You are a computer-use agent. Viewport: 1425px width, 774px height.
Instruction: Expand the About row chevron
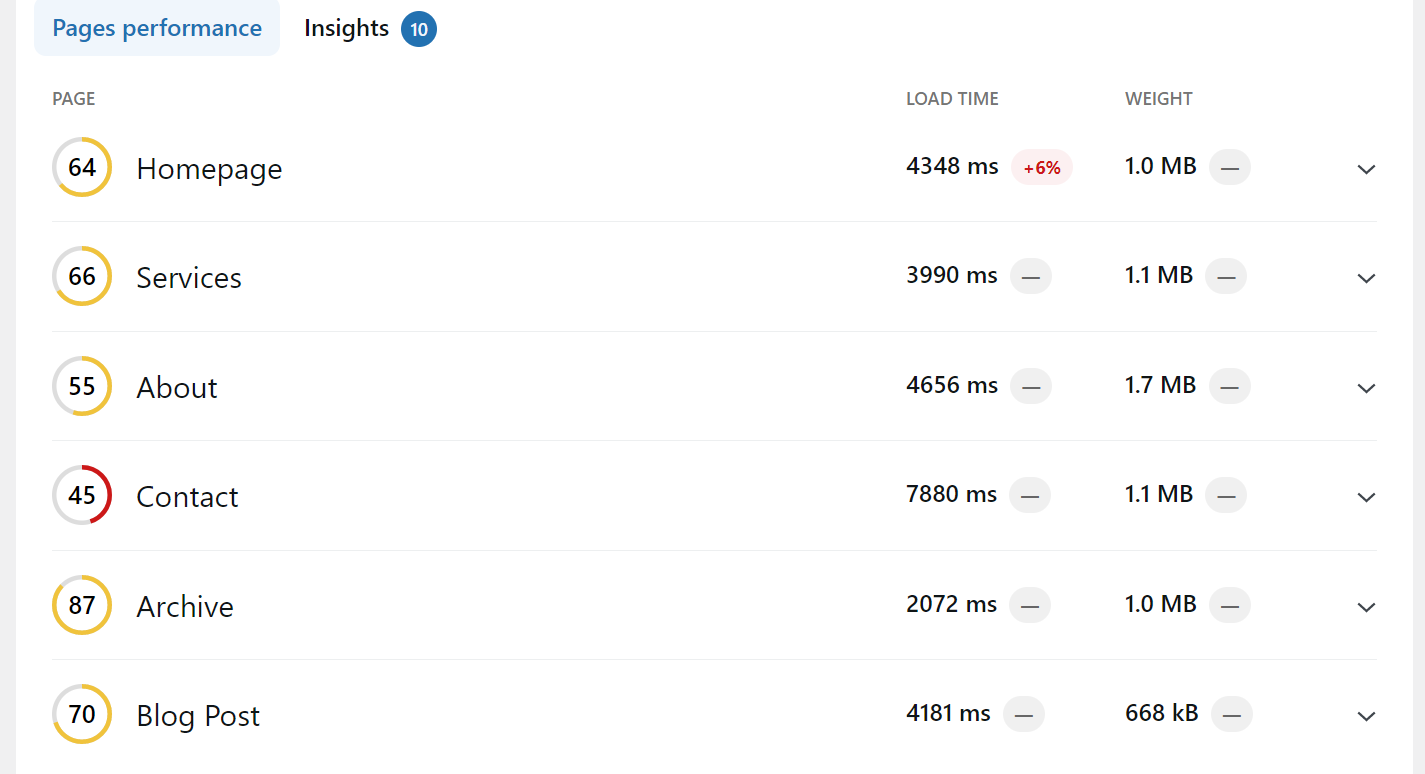1366,388
